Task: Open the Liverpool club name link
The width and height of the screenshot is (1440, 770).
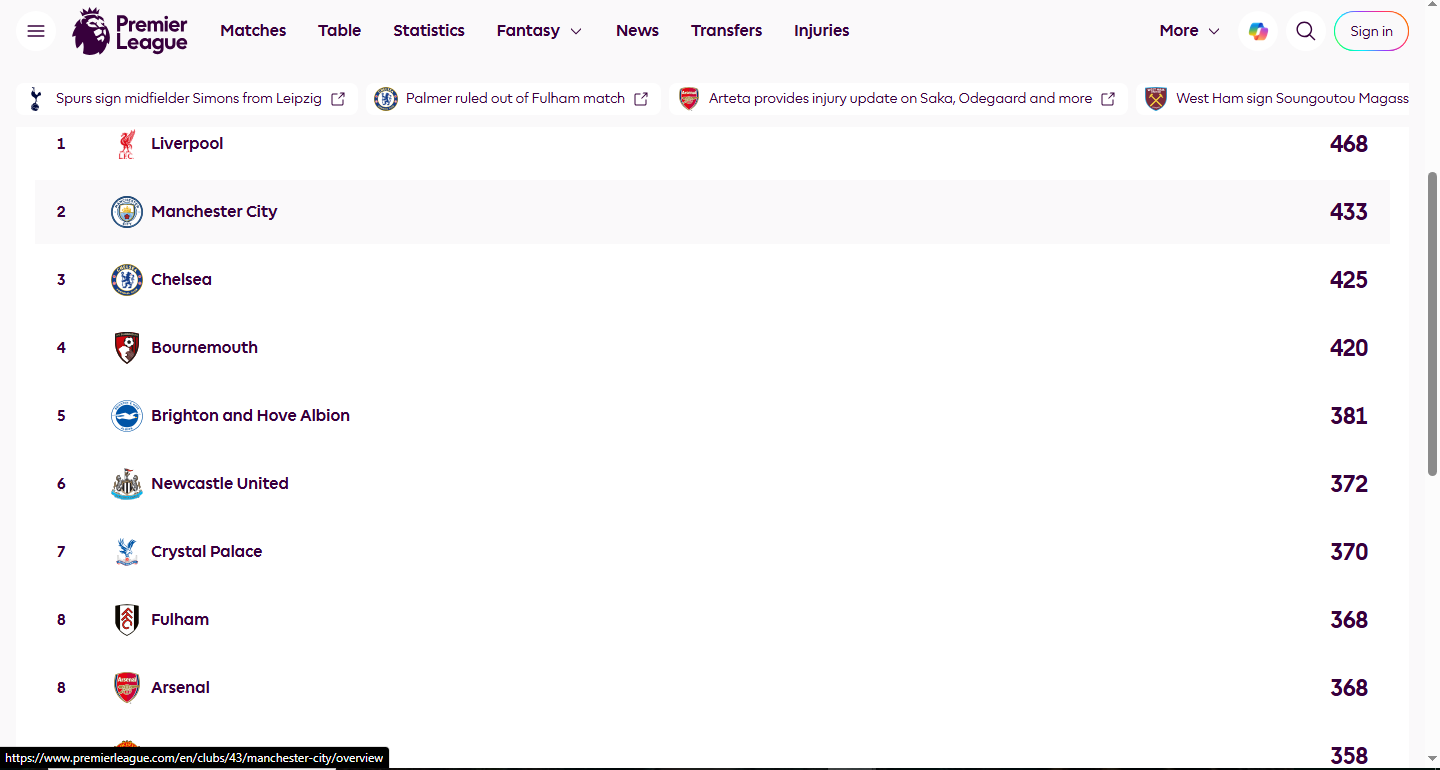Action: pyautogui.click(x=187, y=144)
